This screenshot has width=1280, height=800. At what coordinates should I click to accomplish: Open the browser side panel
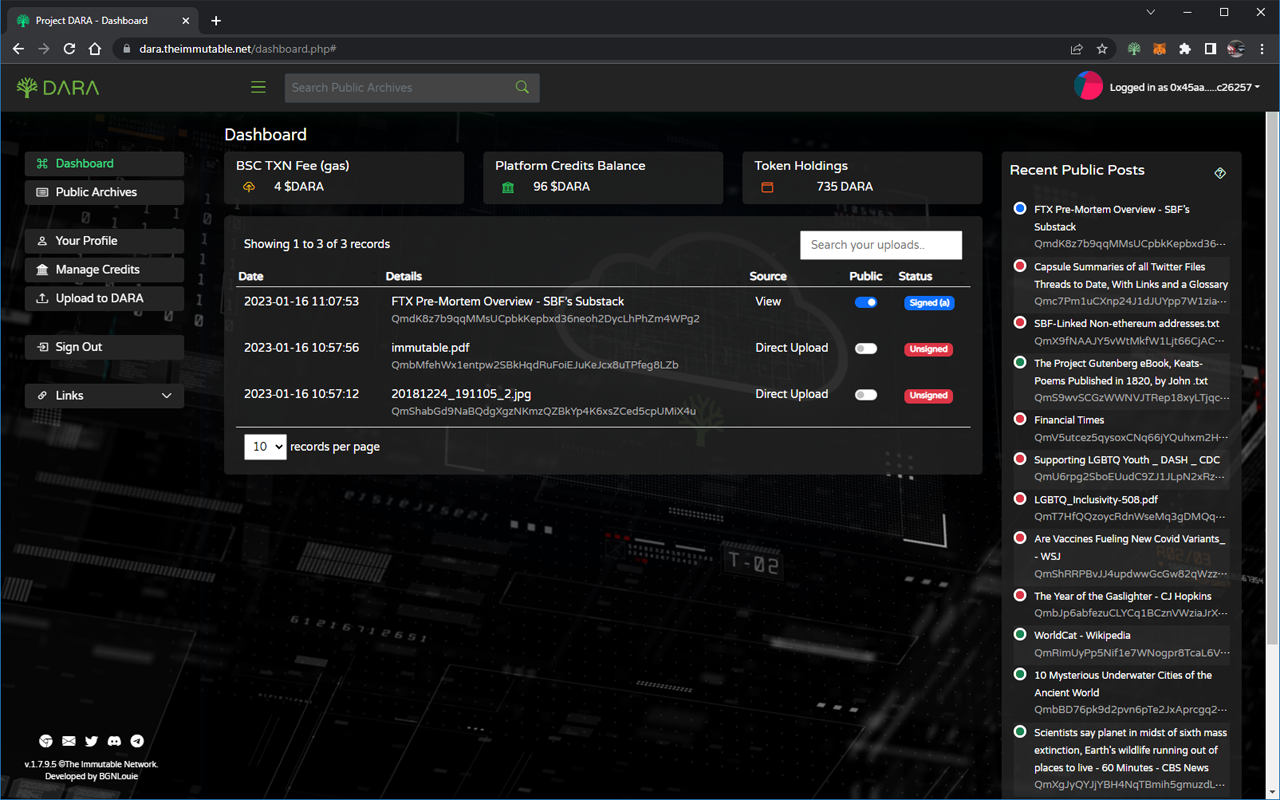pos(1210,48)
